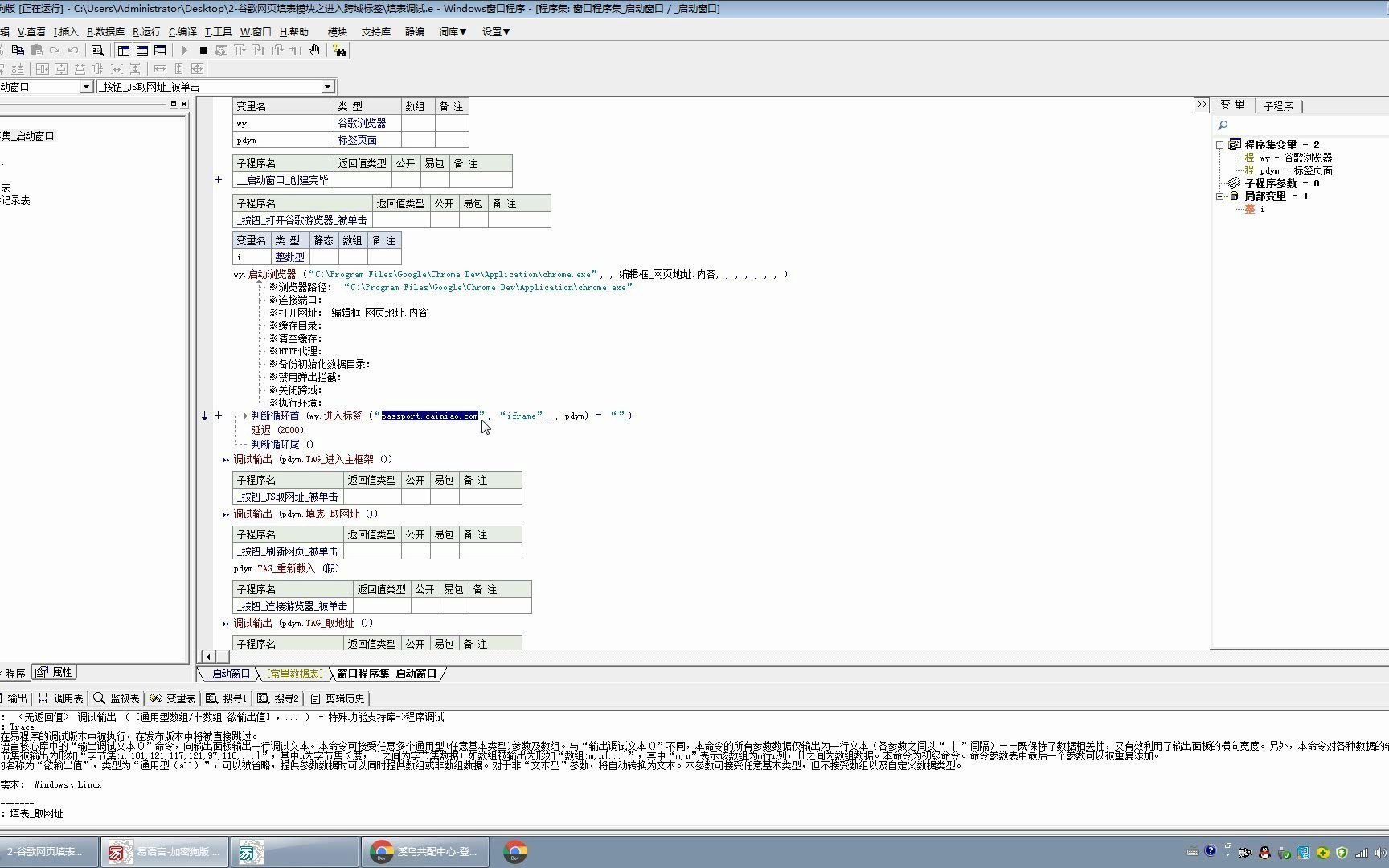Click the binoculars search toolbar icon
Viewport: 1389px width, 868px height.
tap(340, 51)
